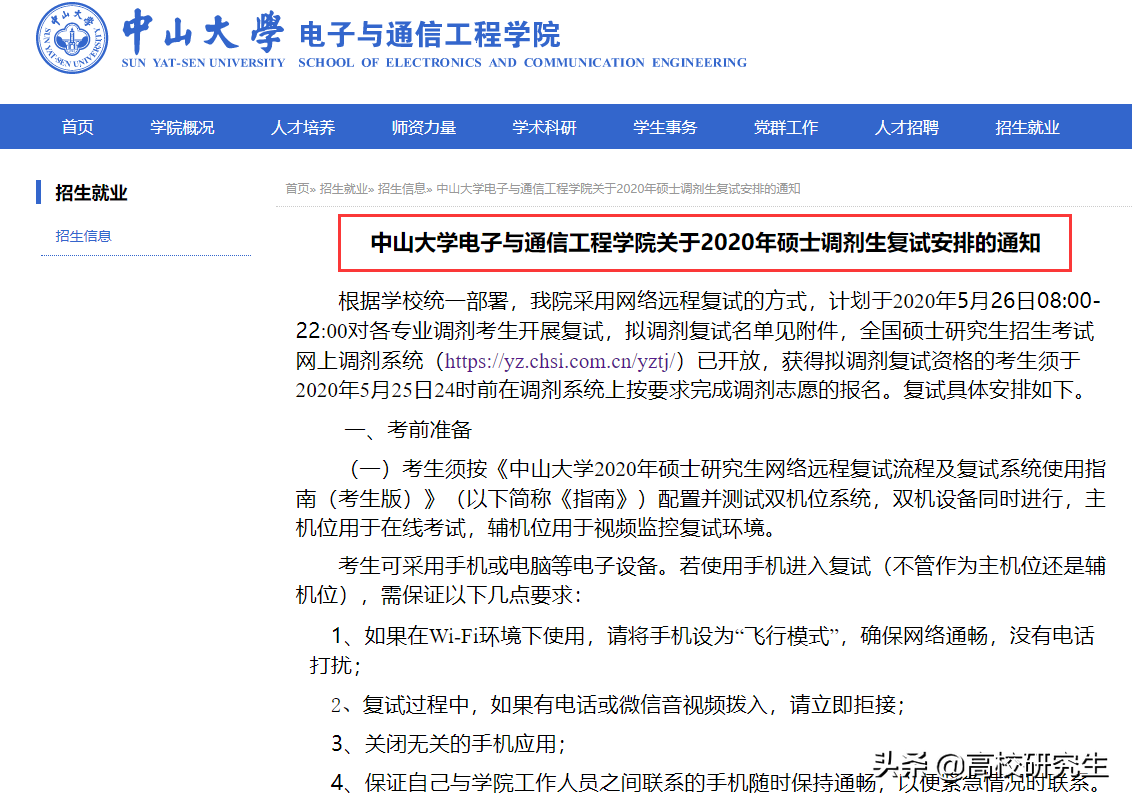Select 招生就业 in the top navigation

tap(1027, 126)
